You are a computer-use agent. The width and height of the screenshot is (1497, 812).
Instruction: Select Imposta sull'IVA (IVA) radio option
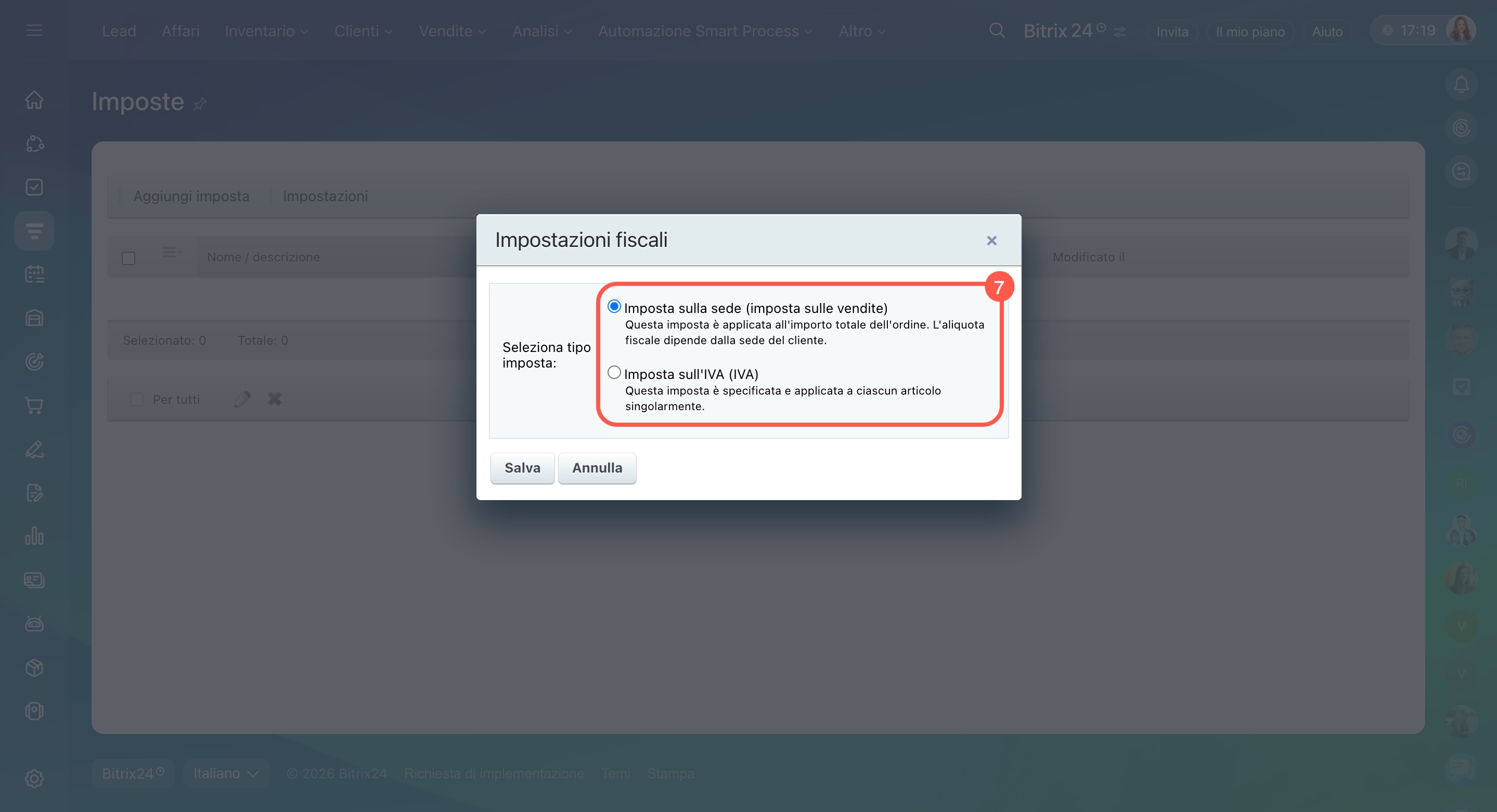614,372
